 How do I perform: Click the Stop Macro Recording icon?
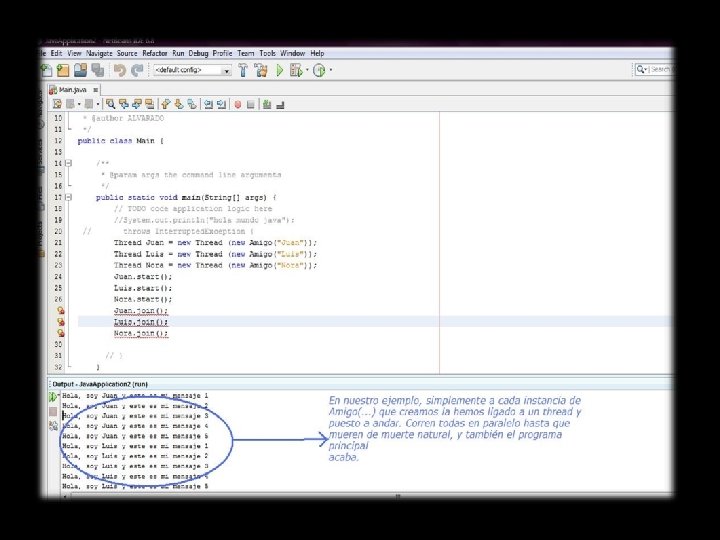pyautogui.click(x=251, y=105)
